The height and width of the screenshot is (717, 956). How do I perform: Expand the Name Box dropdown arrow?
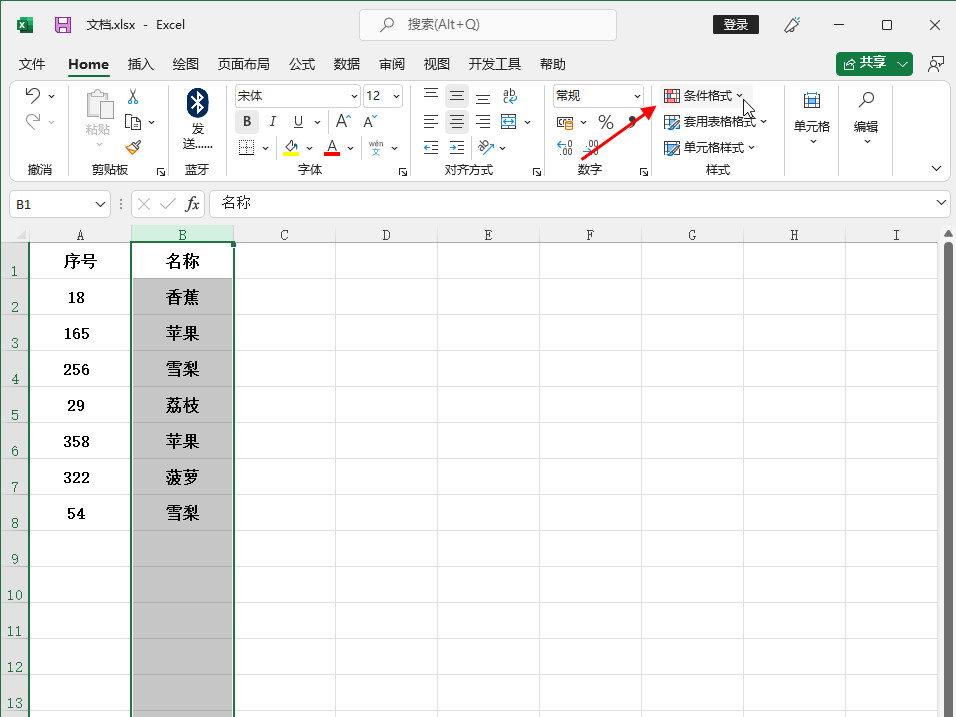(100, 204)
